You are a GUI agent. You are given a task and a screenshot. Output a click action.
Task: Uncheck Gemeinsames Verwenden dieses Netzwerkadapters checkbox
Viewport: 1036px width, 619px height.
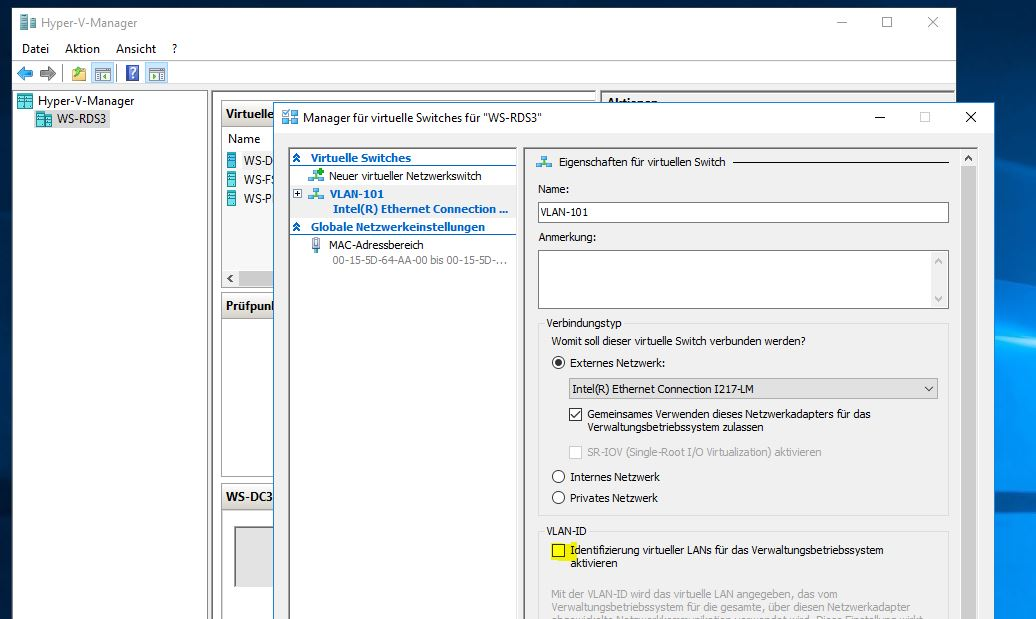pos(575,414)
